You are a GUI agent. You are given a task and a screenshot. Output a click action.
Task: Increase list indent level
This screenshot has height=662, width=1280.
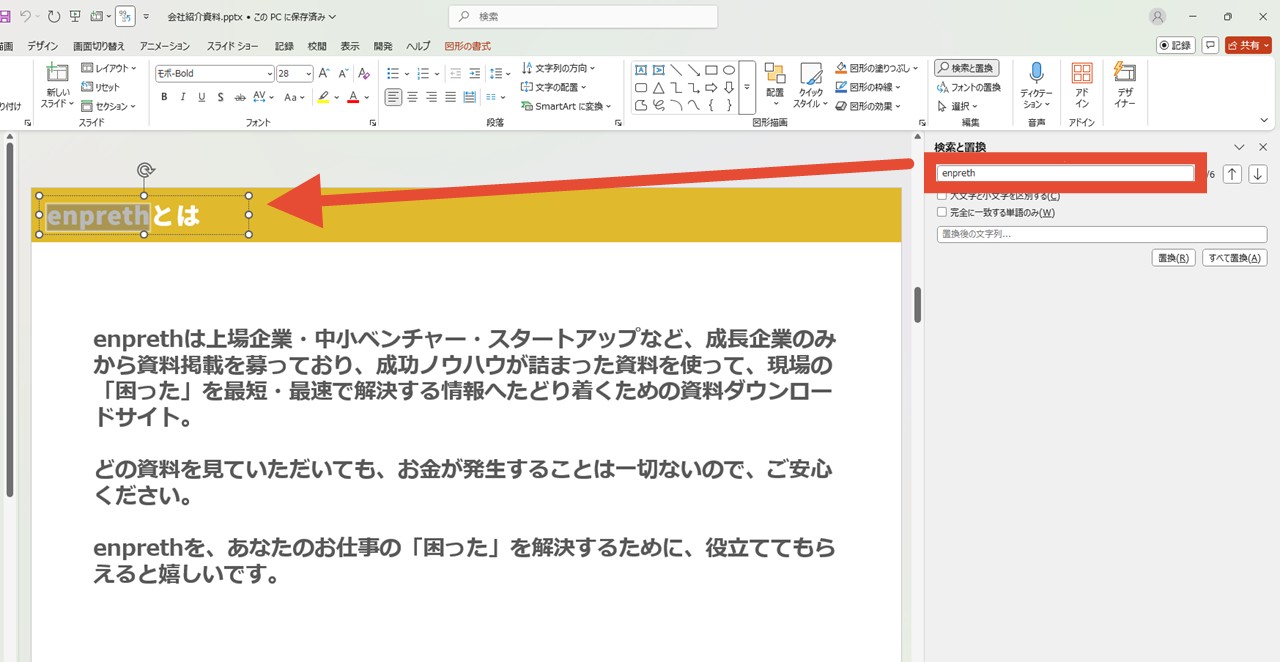476,73
